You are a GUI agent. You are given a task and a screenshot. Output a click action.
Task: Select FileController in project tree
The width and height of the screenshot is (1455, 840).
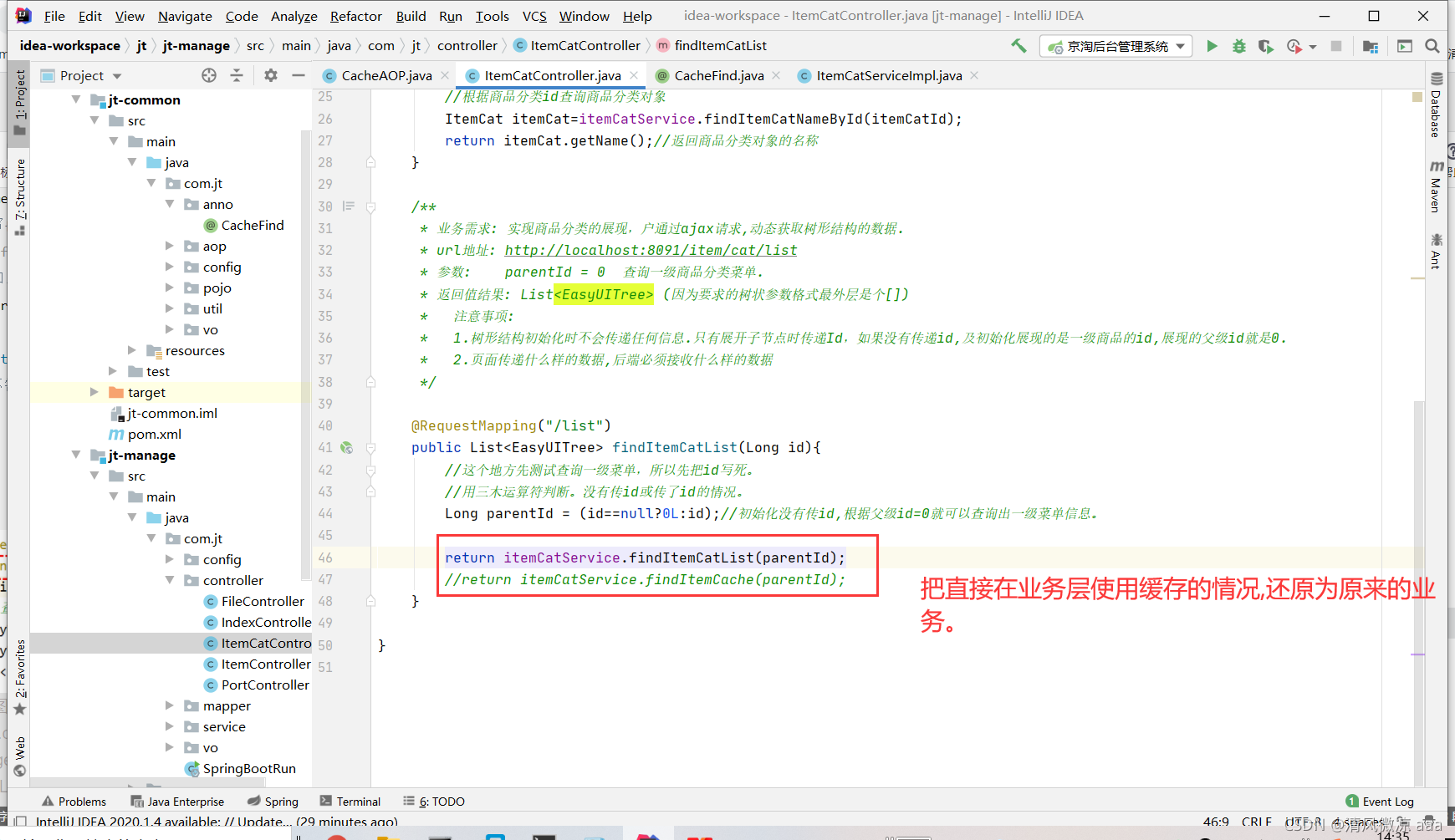click(x=254, y=601)
